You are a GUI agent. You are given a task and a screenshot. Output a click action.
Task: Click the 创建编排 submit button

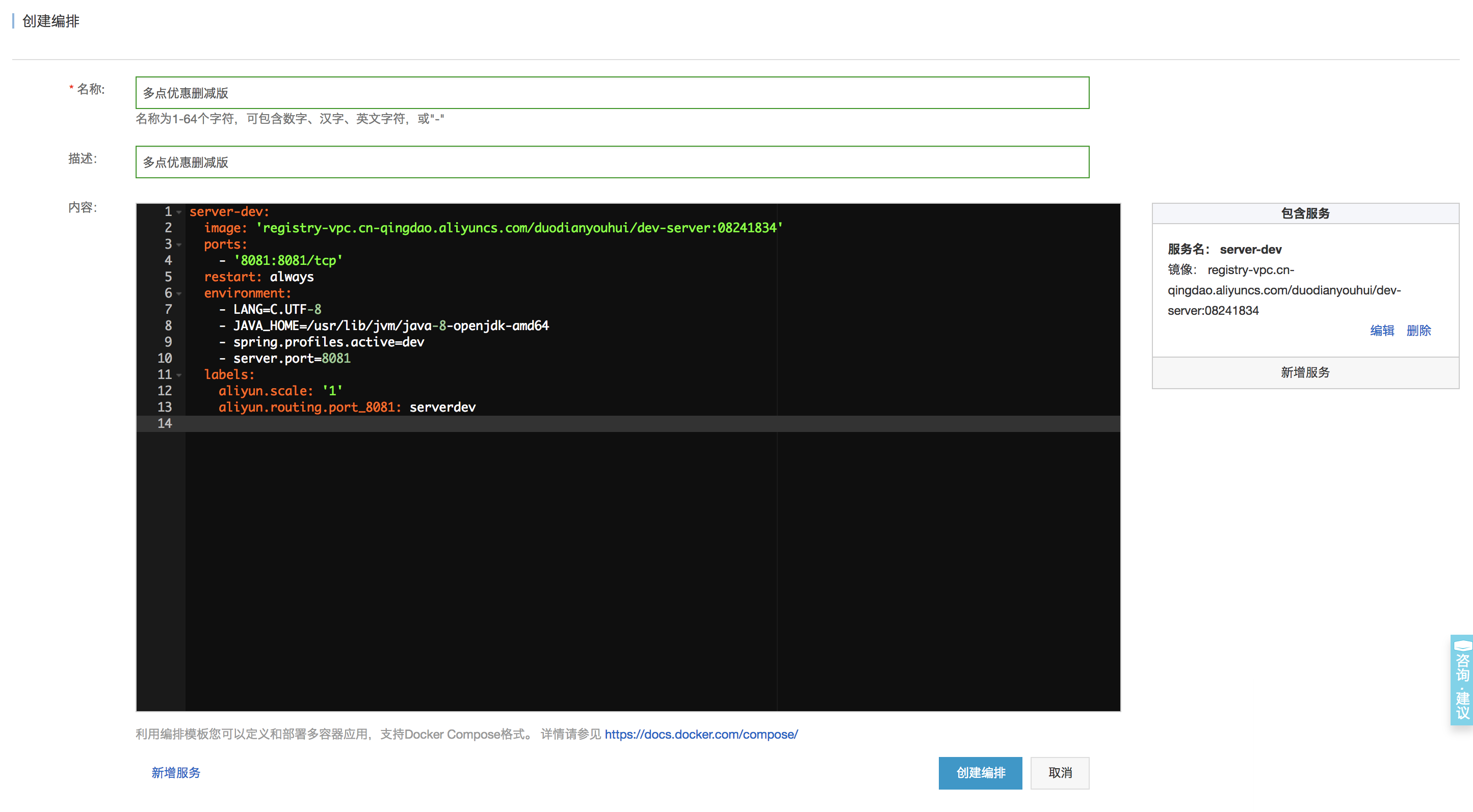pyautogui.click(x=980, y=773)
